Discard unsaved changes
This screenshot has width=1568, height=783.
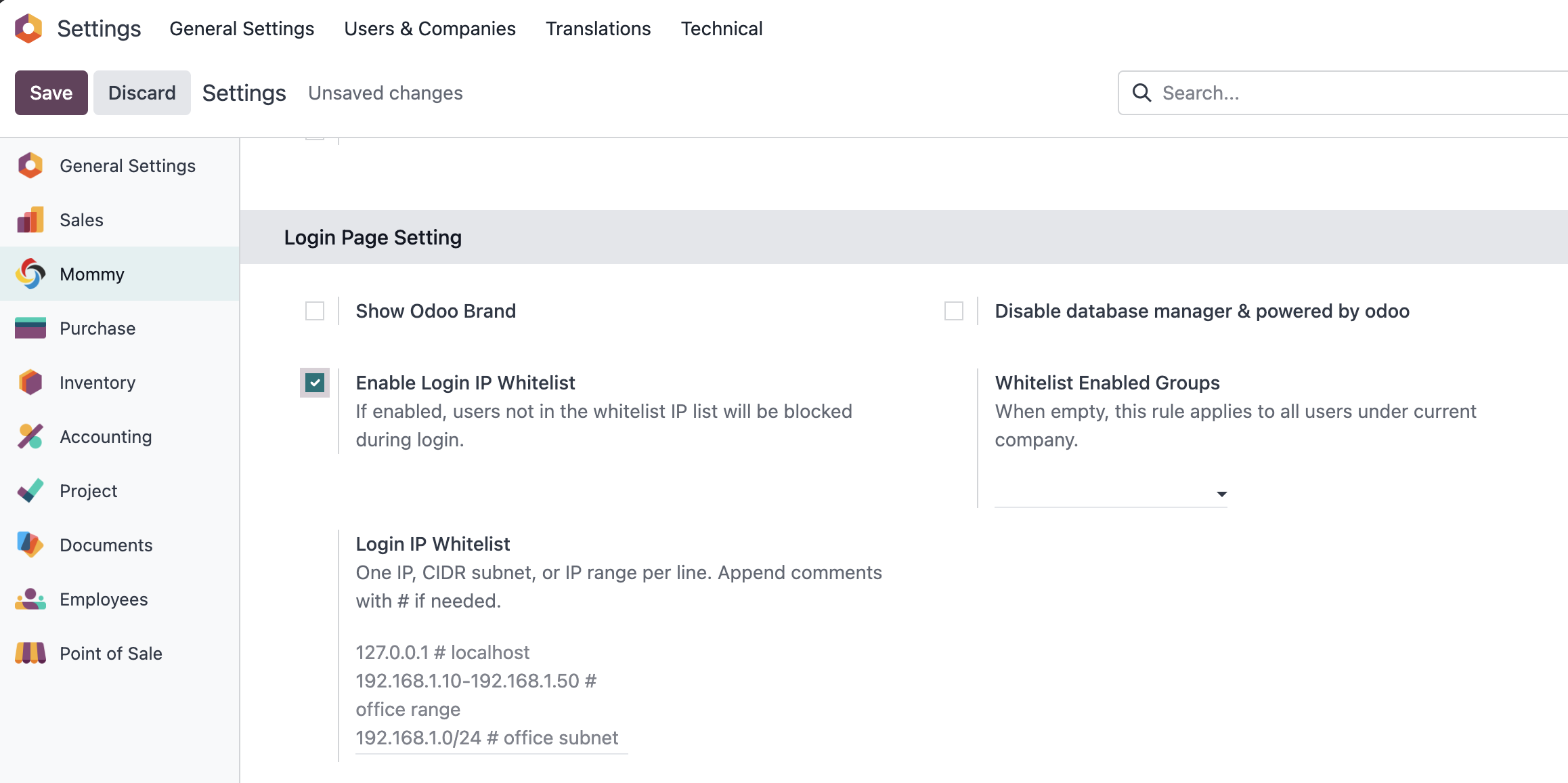coord(142,93)
